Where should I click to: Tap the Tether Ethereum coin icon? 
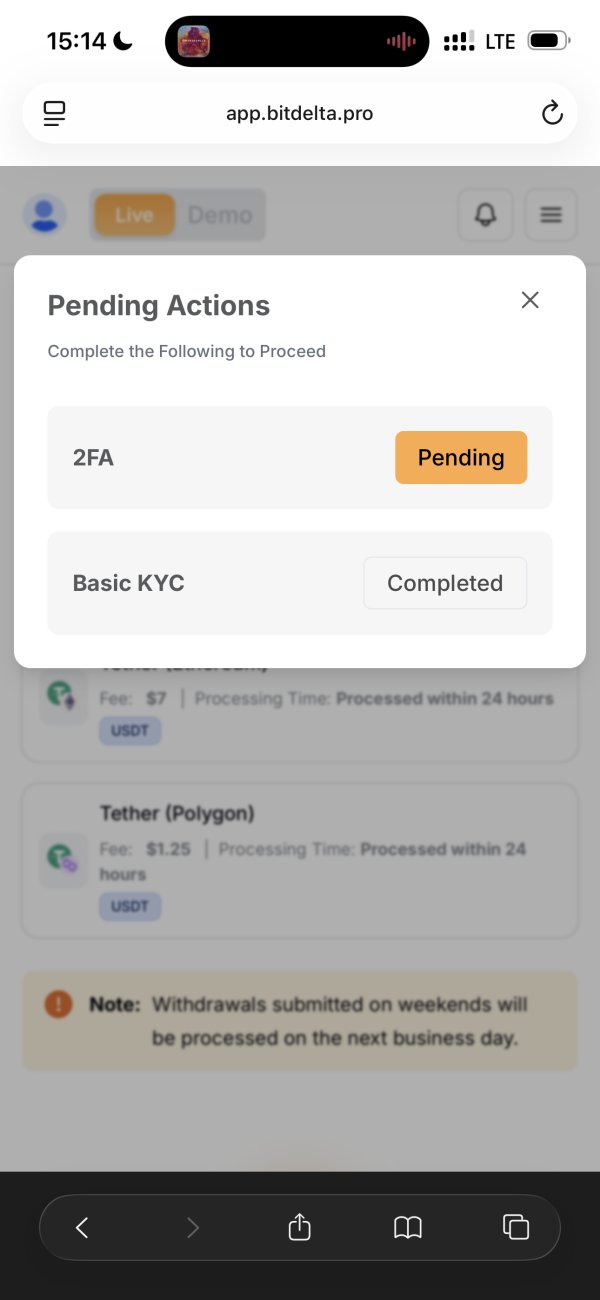pyautogui.click(x=62, y=694)
